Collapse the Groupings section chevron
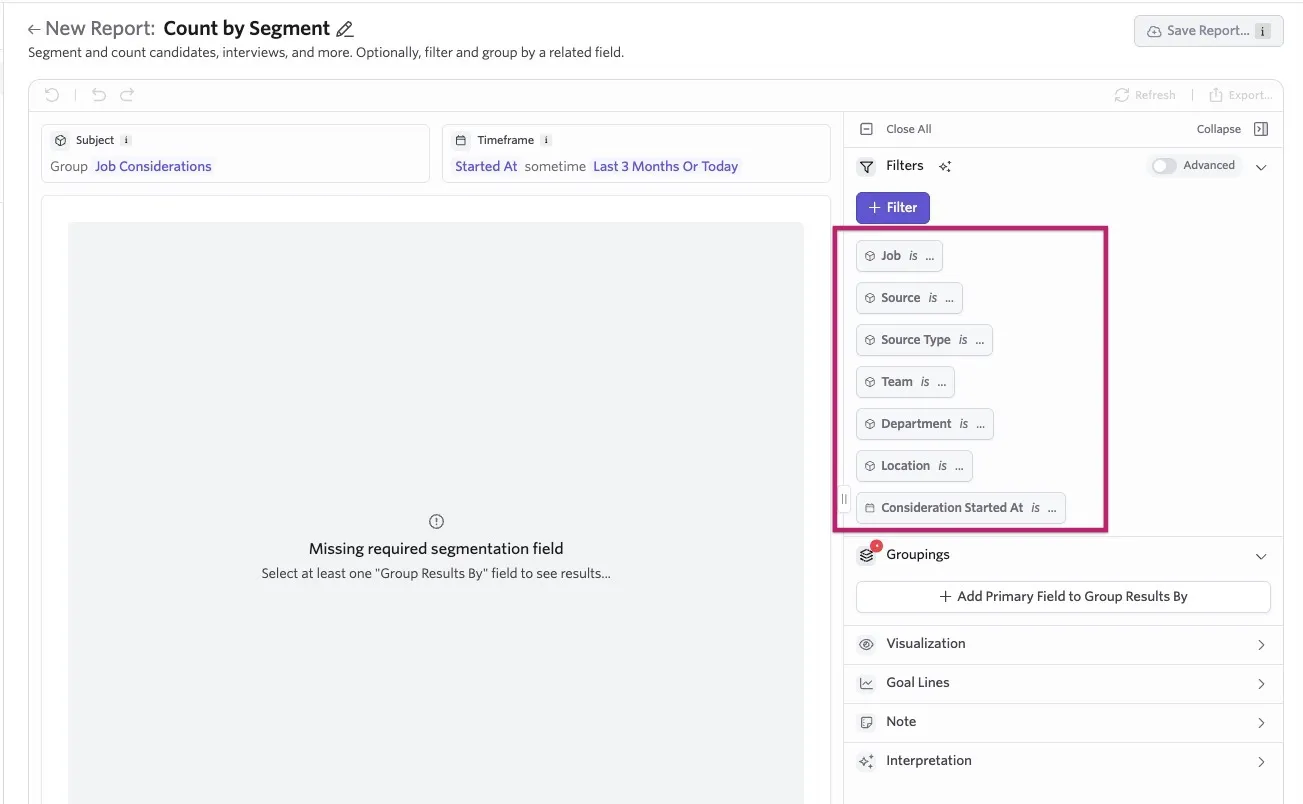Image resolution: width=1303 pixels, height=804 pixels. (1261, 556)
